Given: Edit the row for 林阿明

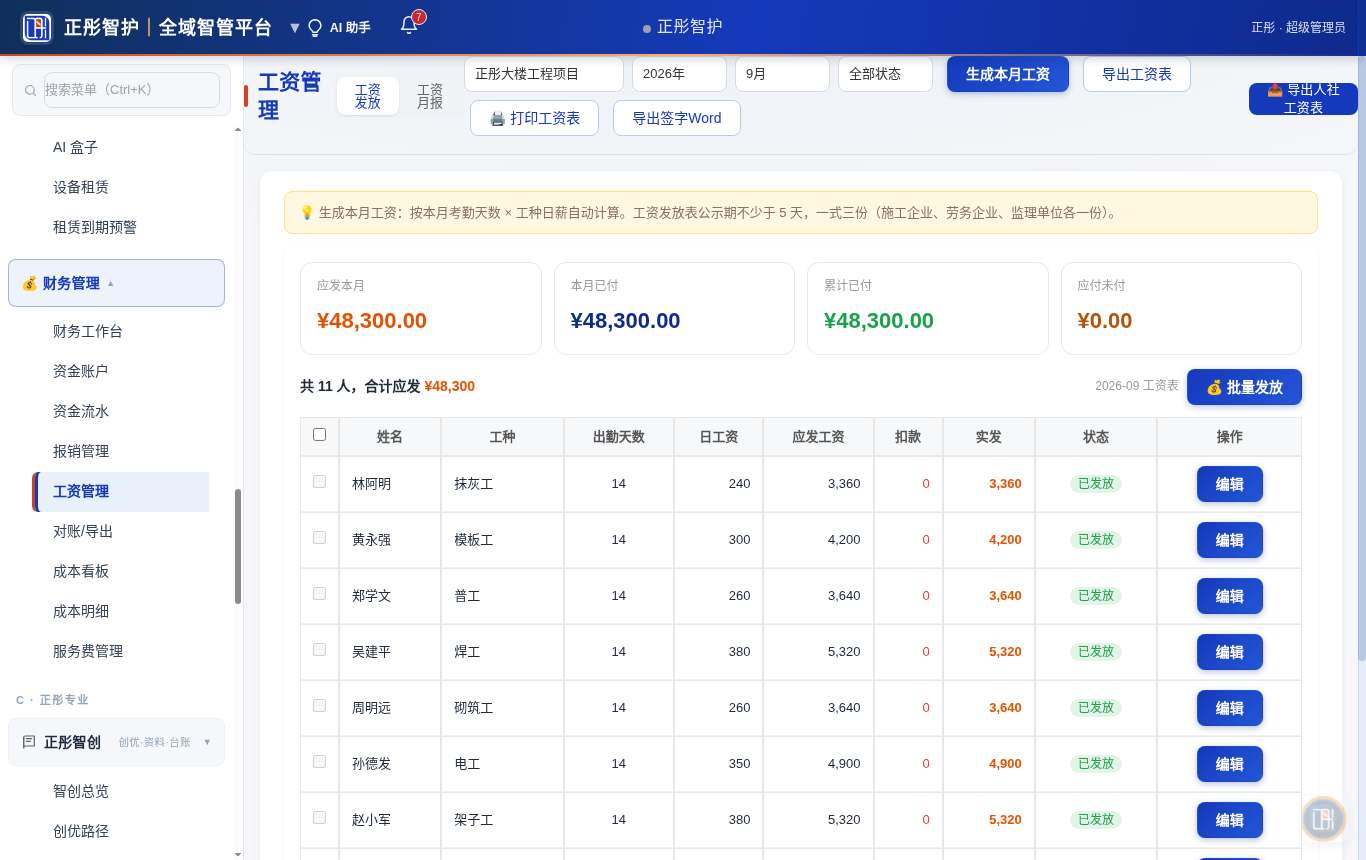Looking at the screenshot, I should click(1230, 484).
